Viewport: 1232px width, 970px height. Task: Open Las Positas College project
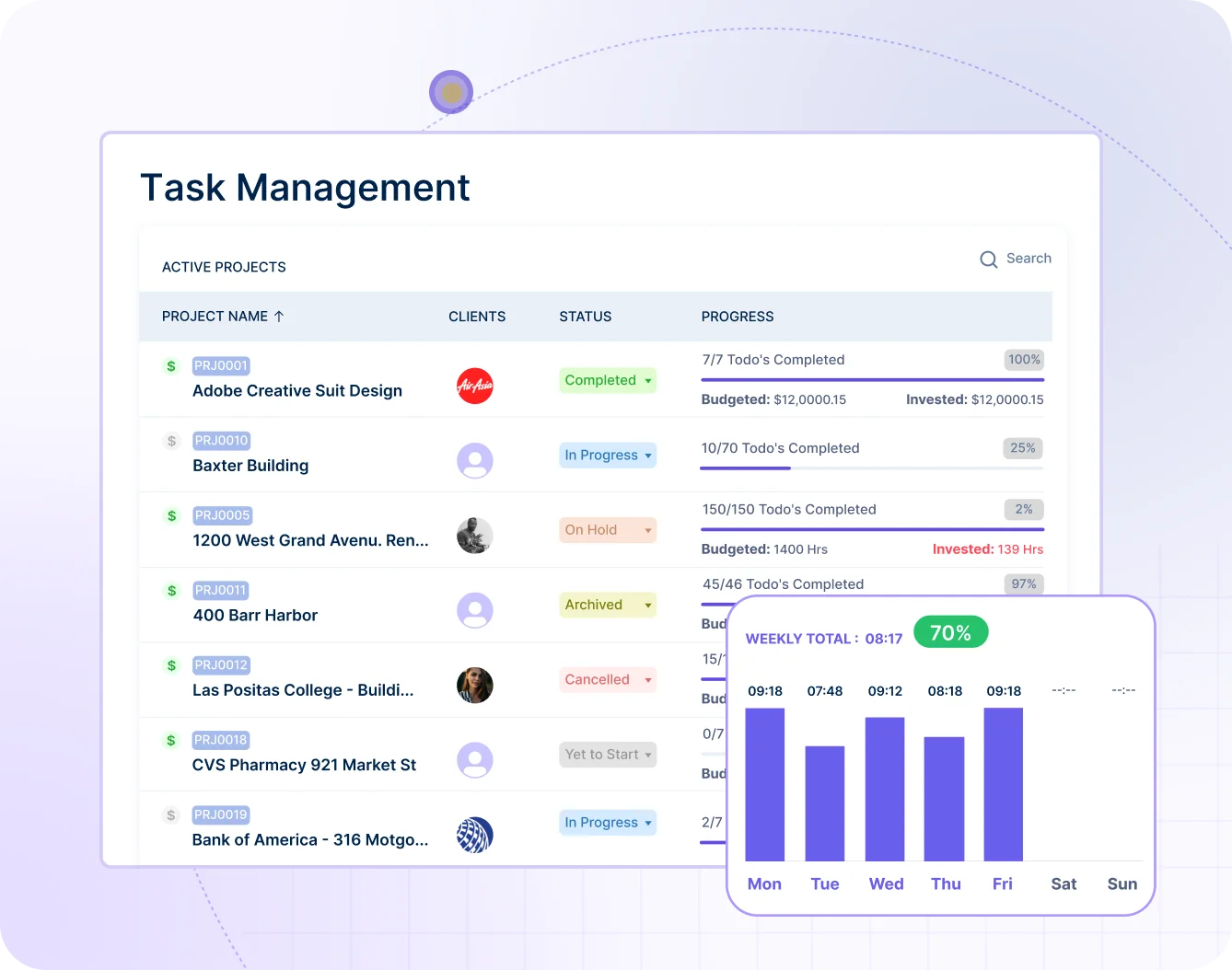click(303, 690)
